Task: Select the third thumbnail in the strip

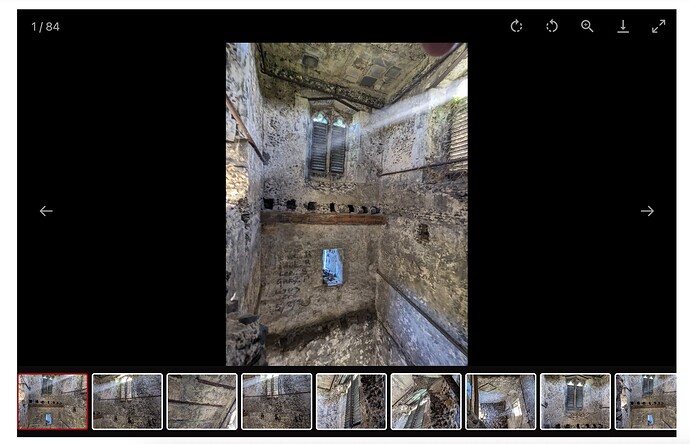Action: [x=202, y=401]
